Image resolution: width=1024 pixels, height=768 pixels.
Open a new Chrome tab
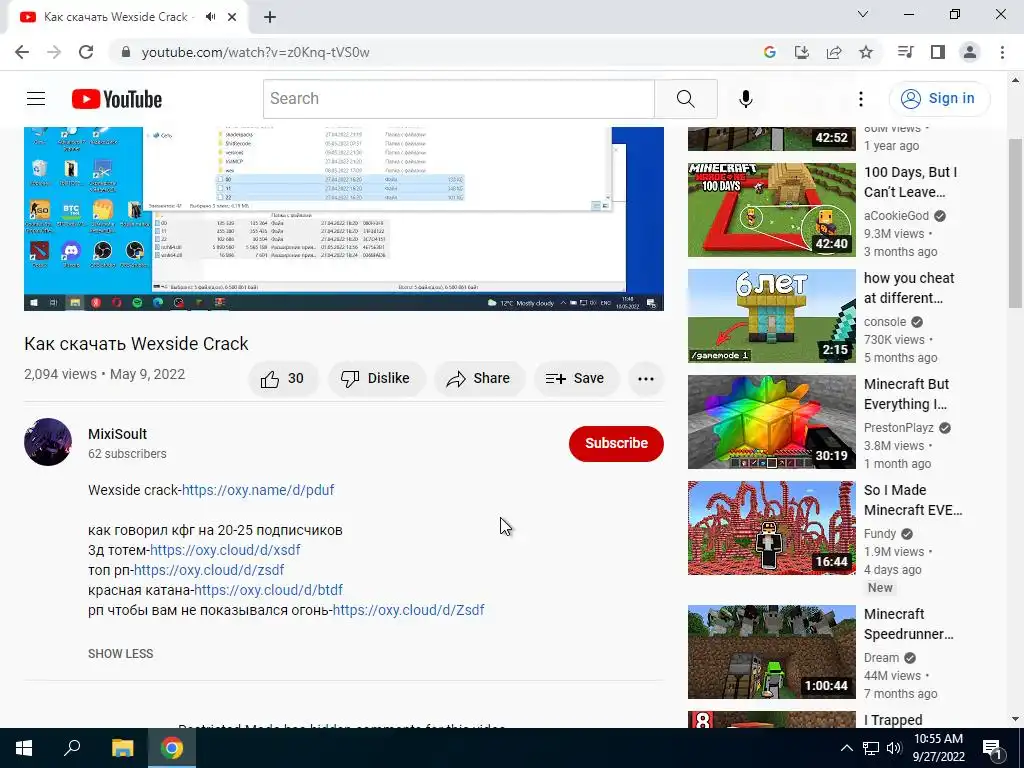coord(270,17)
